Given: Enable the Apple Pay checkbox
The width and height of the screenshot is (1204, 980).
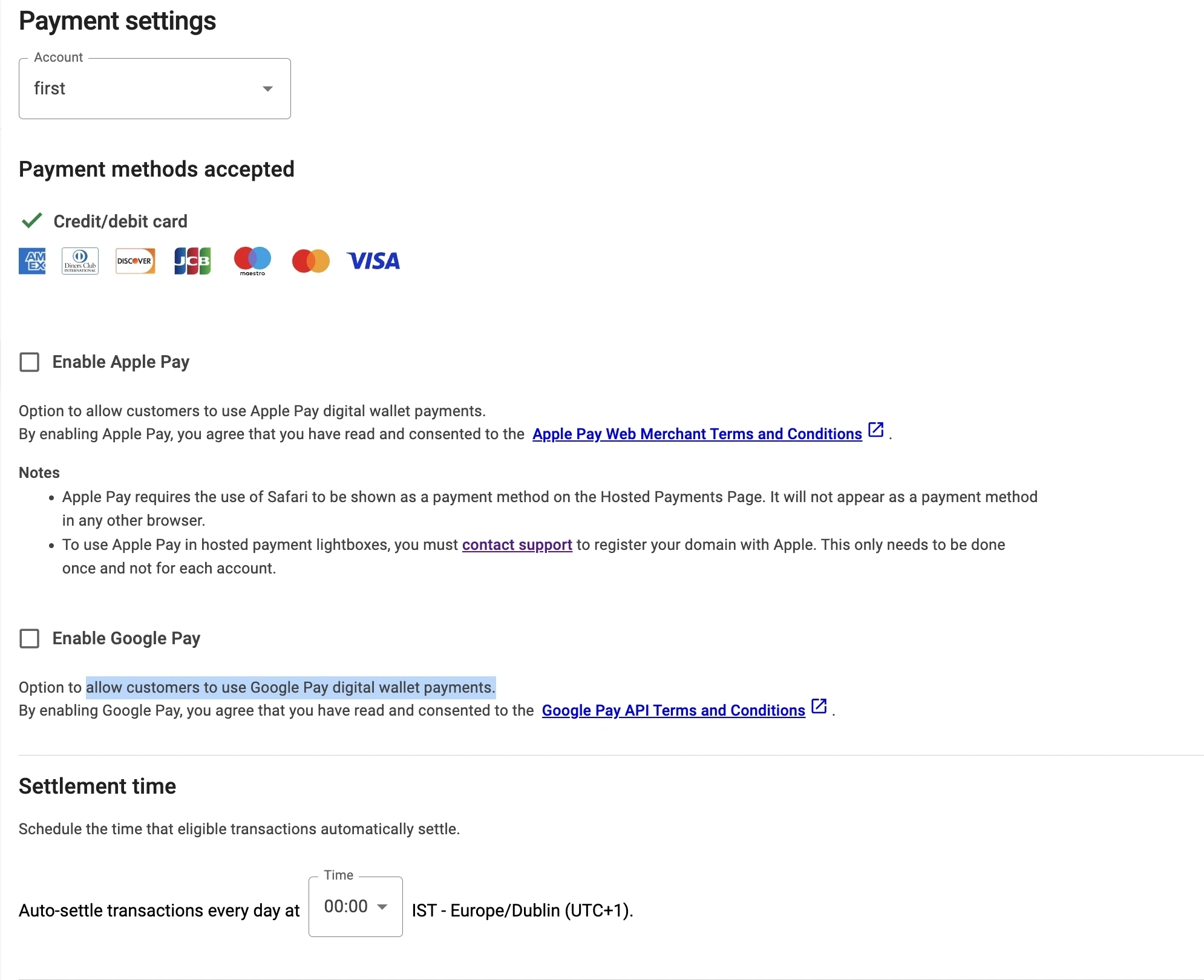Looking at the screenshot, I should point(30,362).
